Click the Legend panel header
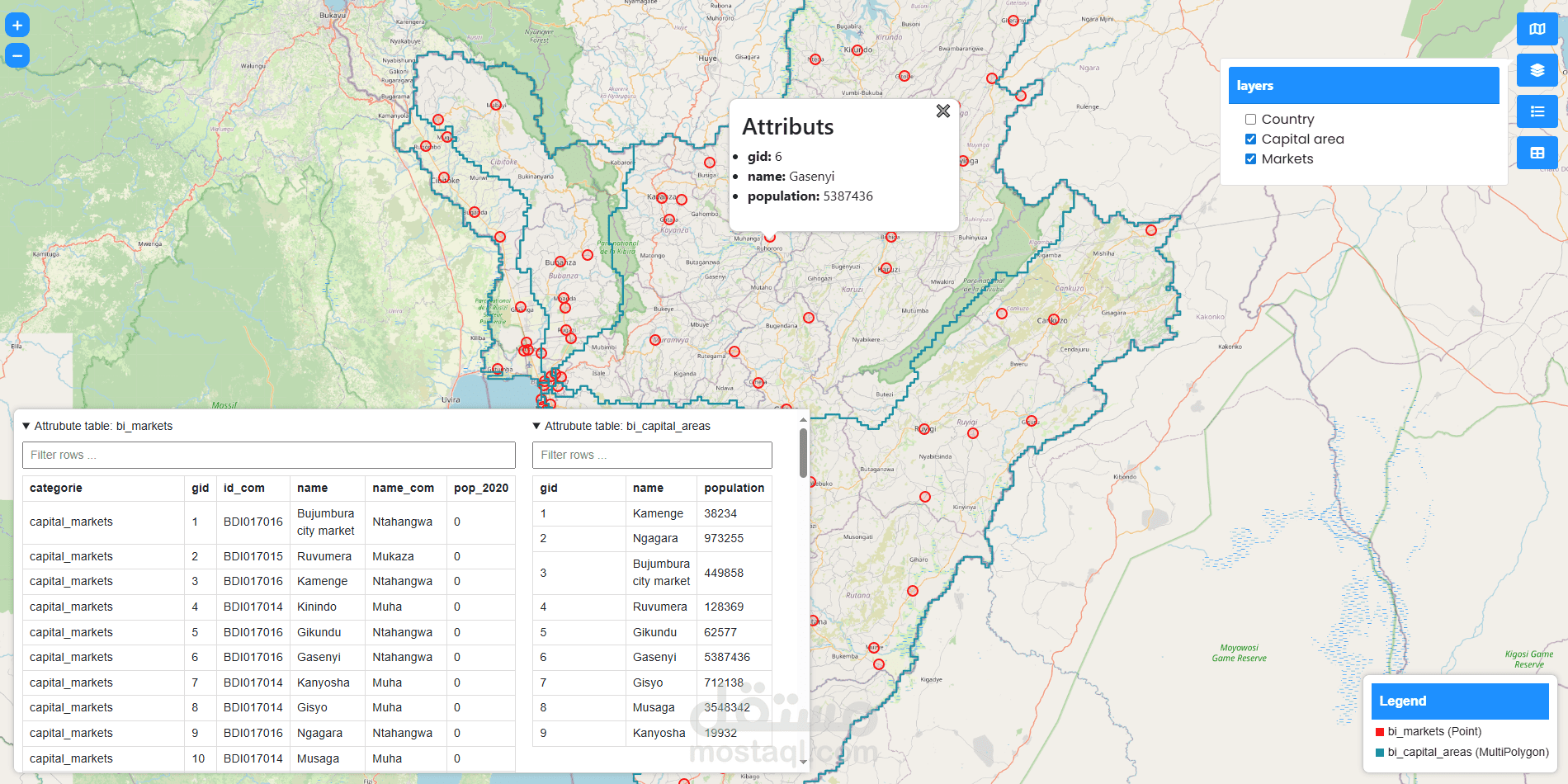Screen dimensions: 1568x784 1460,701
